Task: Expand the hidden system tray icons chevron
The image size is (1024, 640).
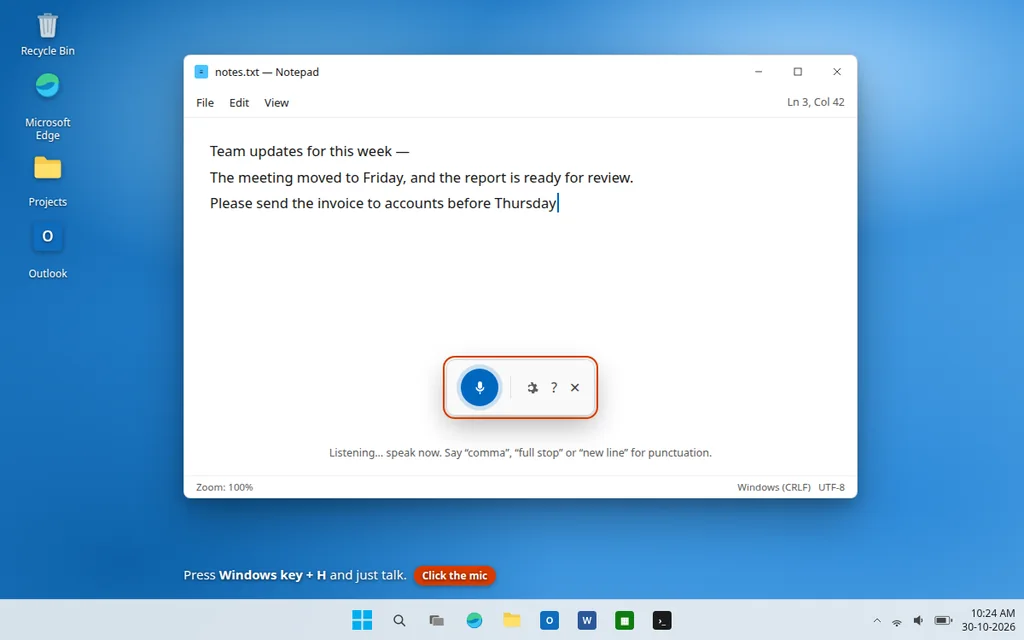Action: [876, 621]
